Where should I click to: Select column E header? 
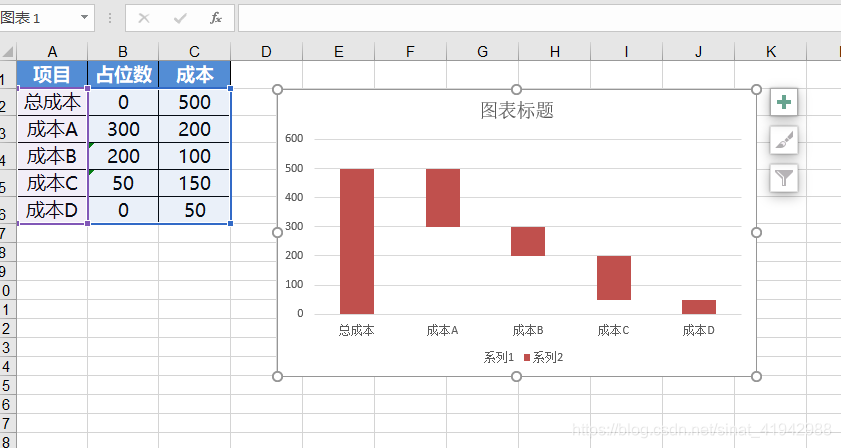[x=338, y=52]
